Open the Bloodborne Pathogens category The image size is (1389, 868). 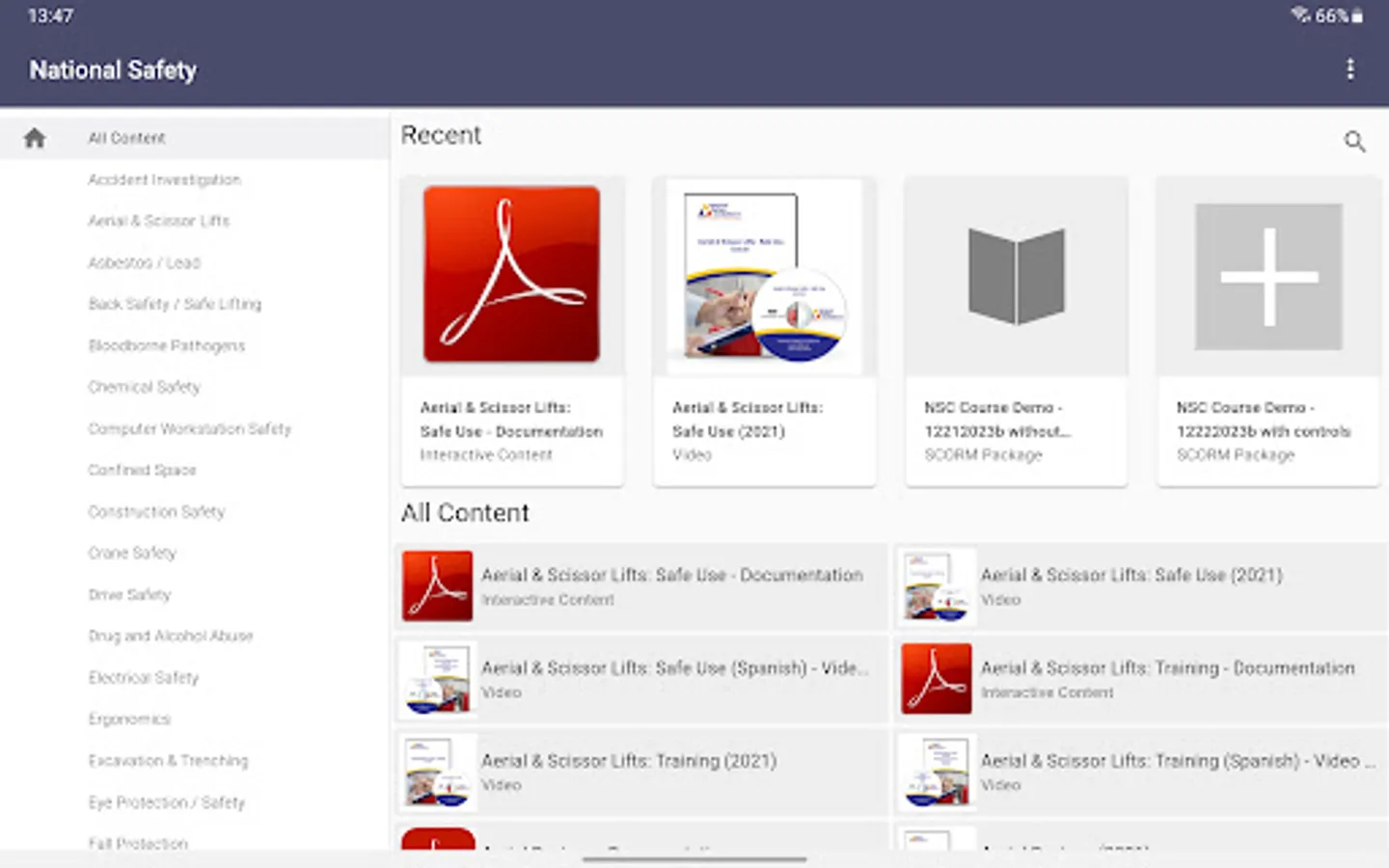click(x=166, y=345)
